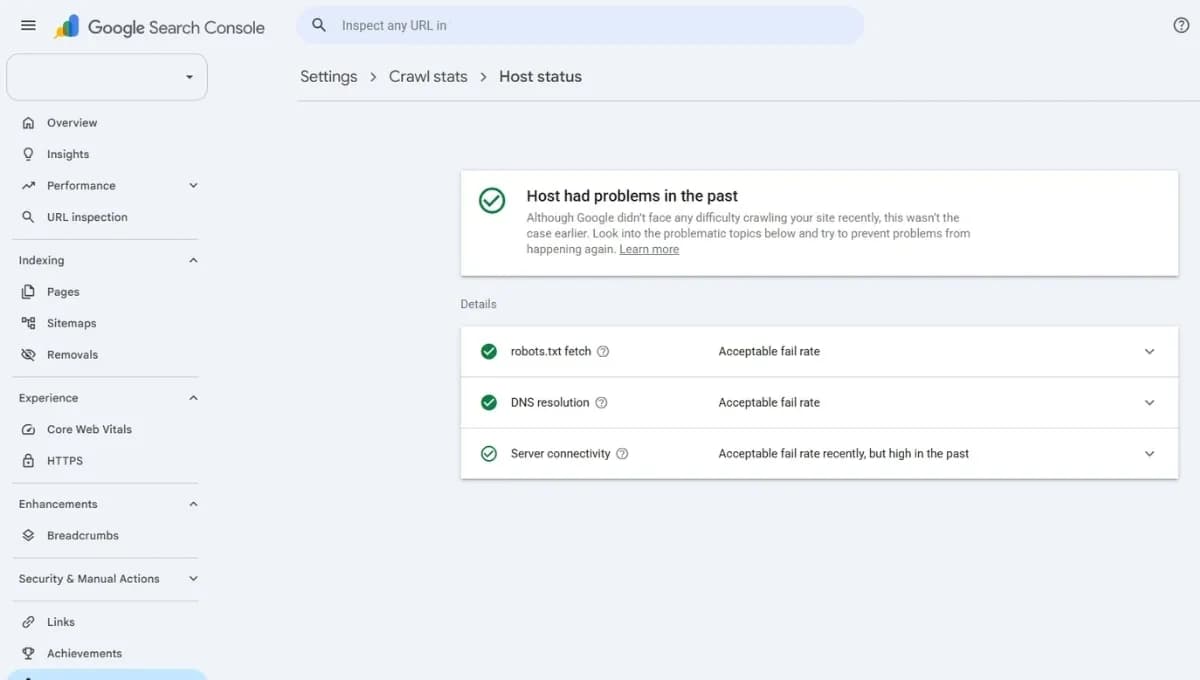The width and height of the screenshot is (1200, 680).
Task: Show help for Server connectivity
Action: pyautogui.click(x=622, y=454)
